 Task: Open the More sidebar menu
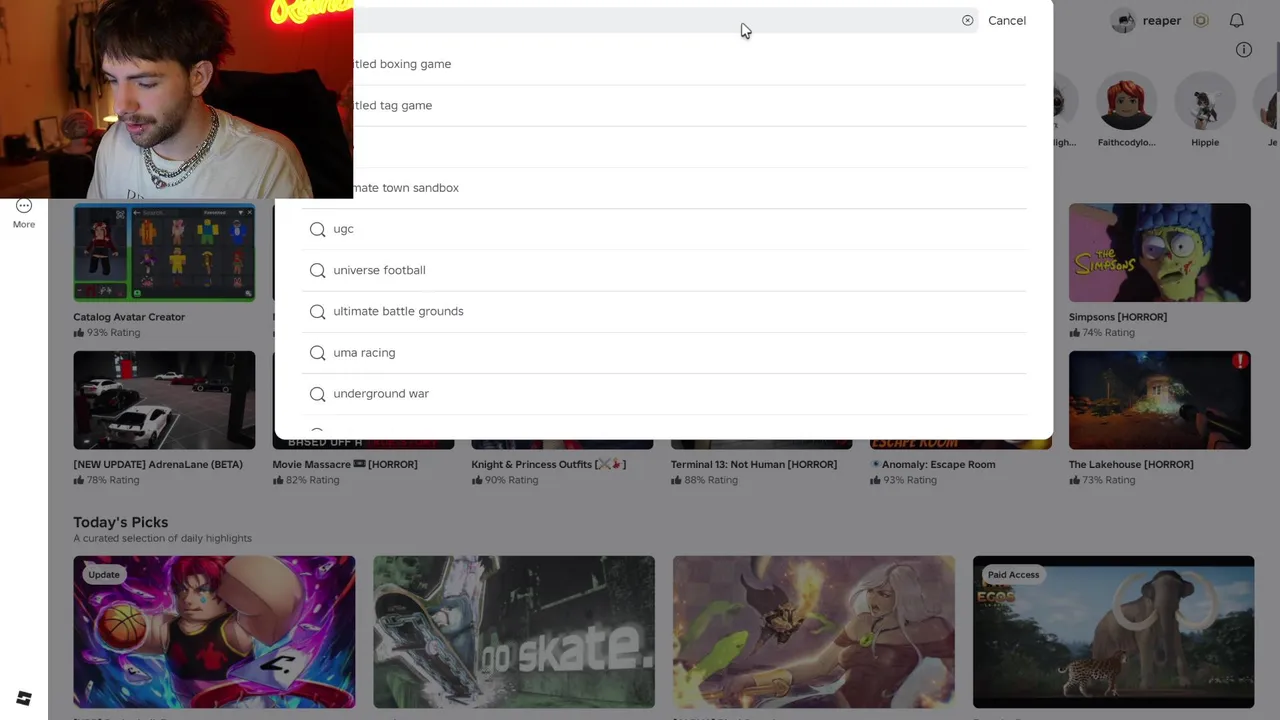click(x=24, y=213)
